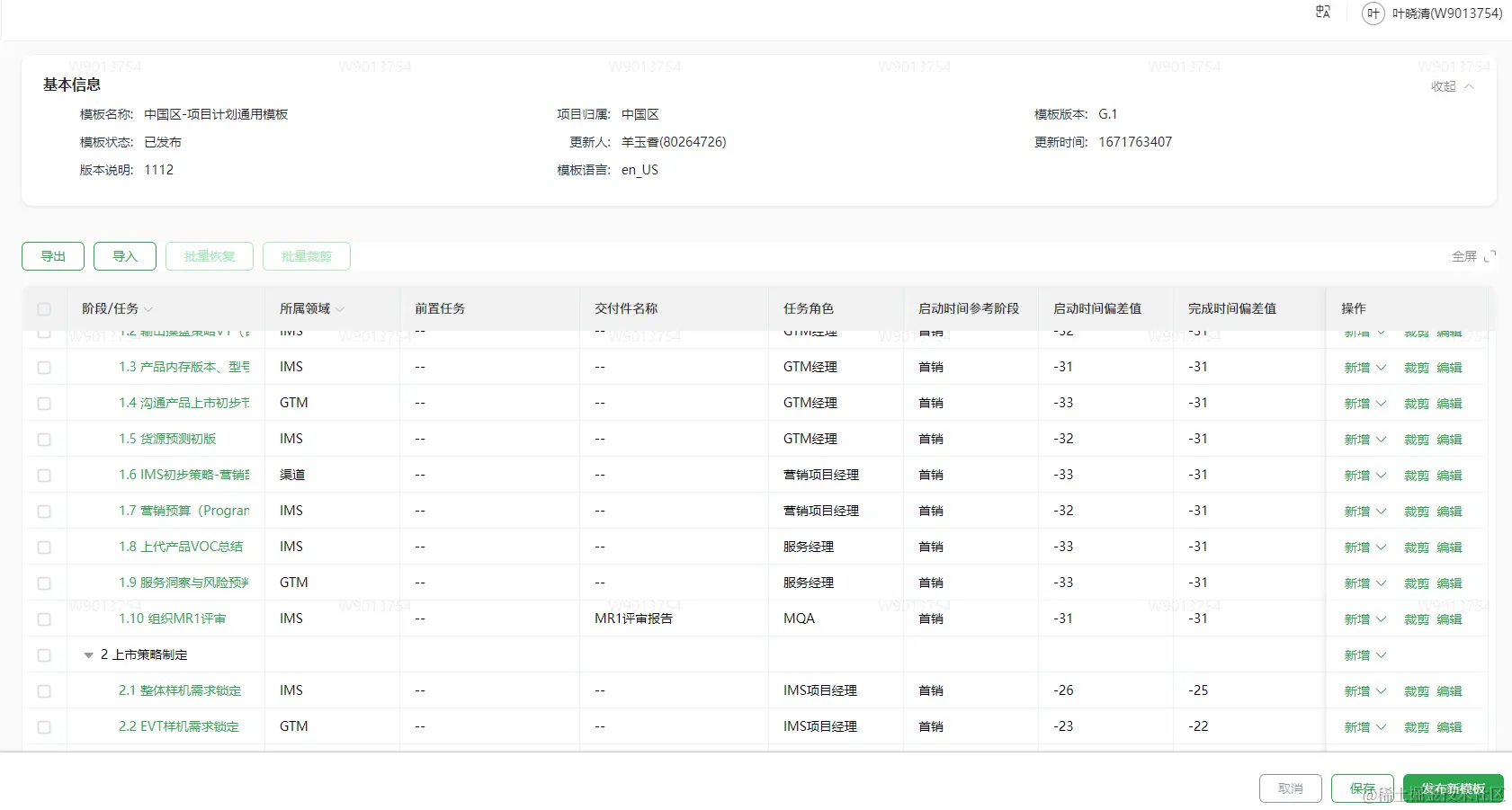Open task 1.9 服务洞察与风险预判 link
Screen dimensions: 1512x810
coord(184,583)
